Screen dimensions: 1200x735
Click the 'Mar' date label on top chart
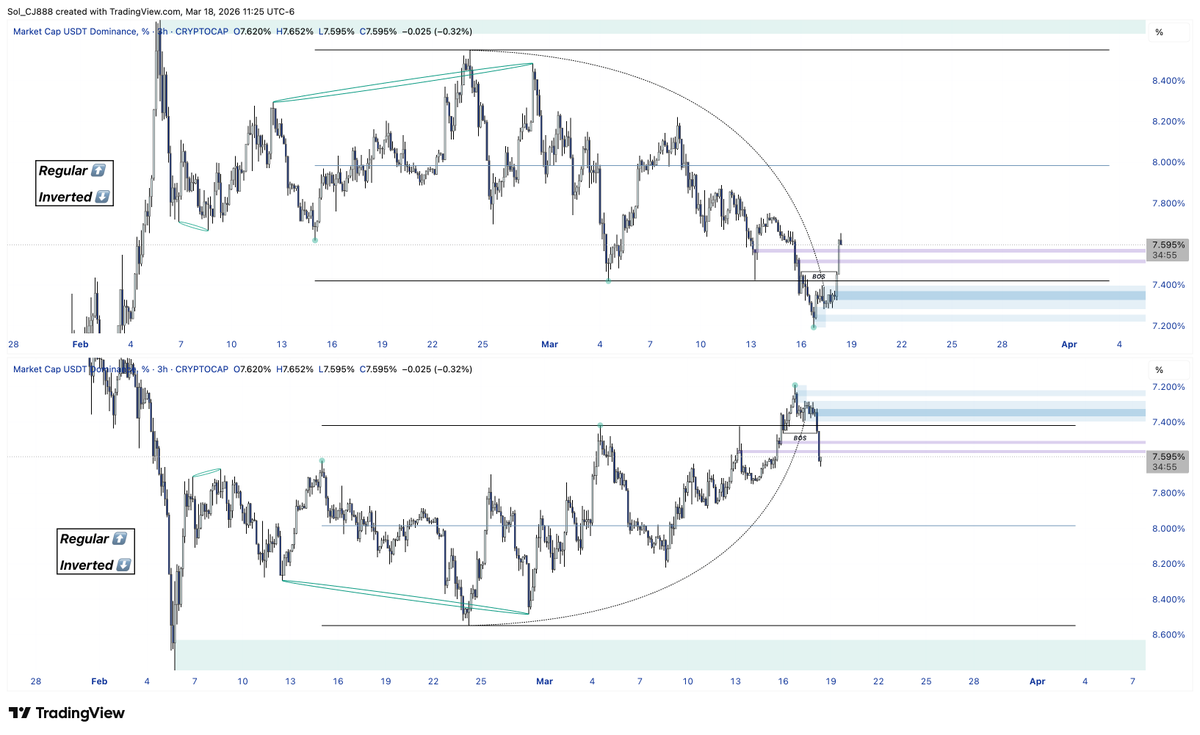coord(551,344)
